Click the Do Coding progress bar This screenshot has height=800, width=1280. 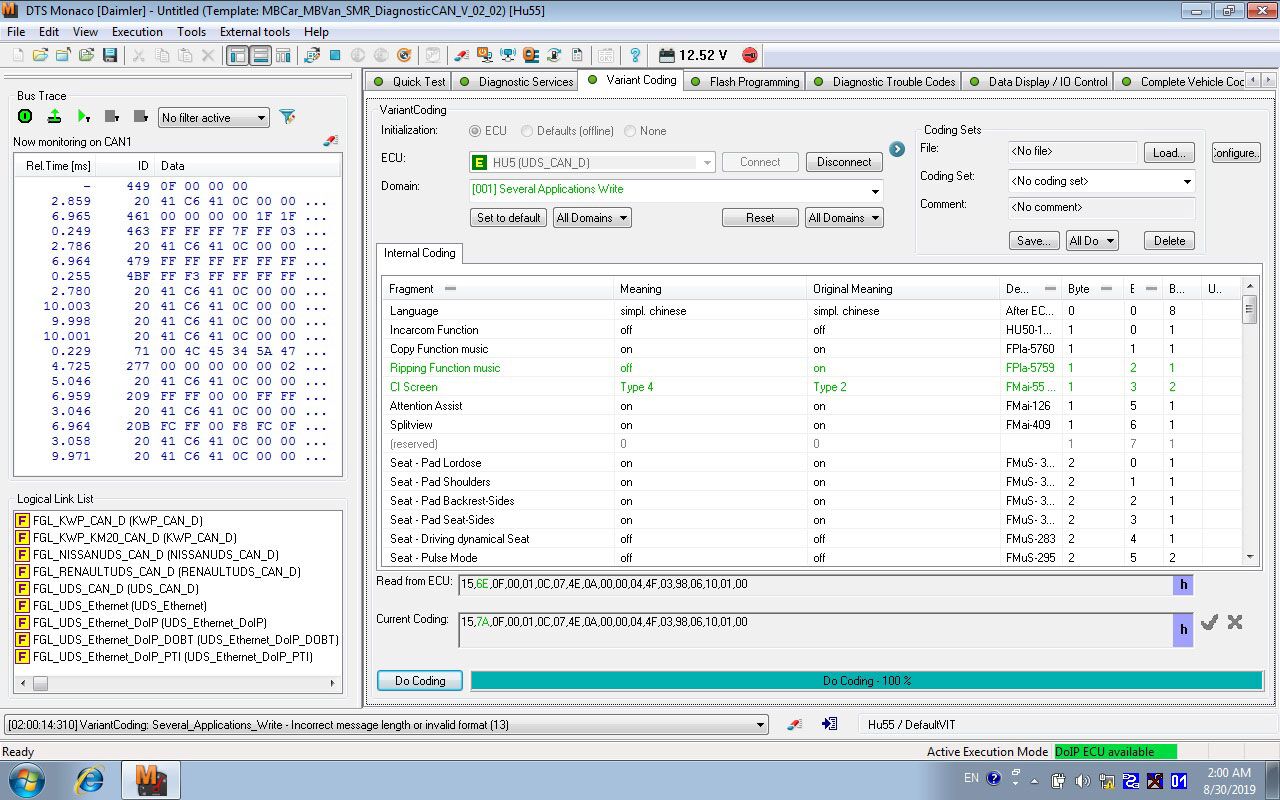(x=866, y=681)
